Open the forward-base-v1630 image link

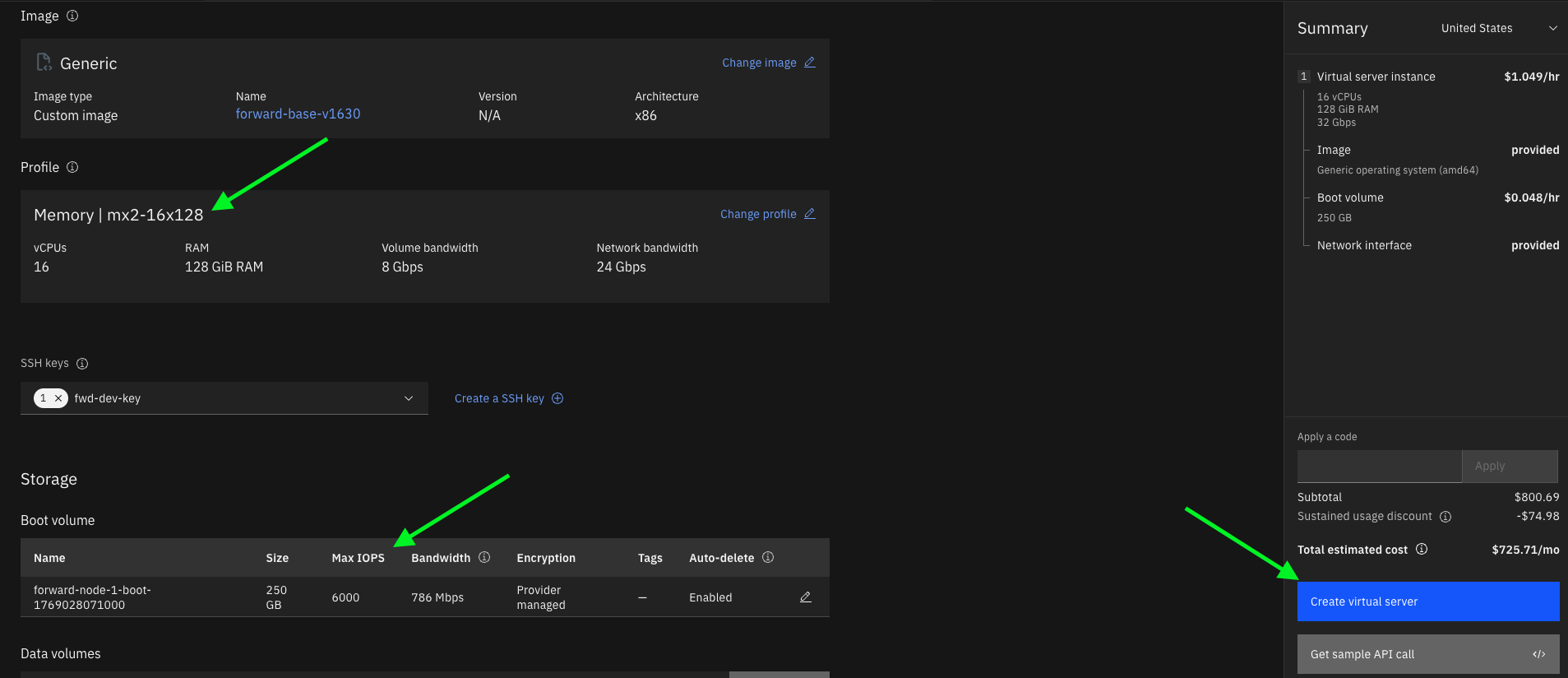tap(298, 114)
